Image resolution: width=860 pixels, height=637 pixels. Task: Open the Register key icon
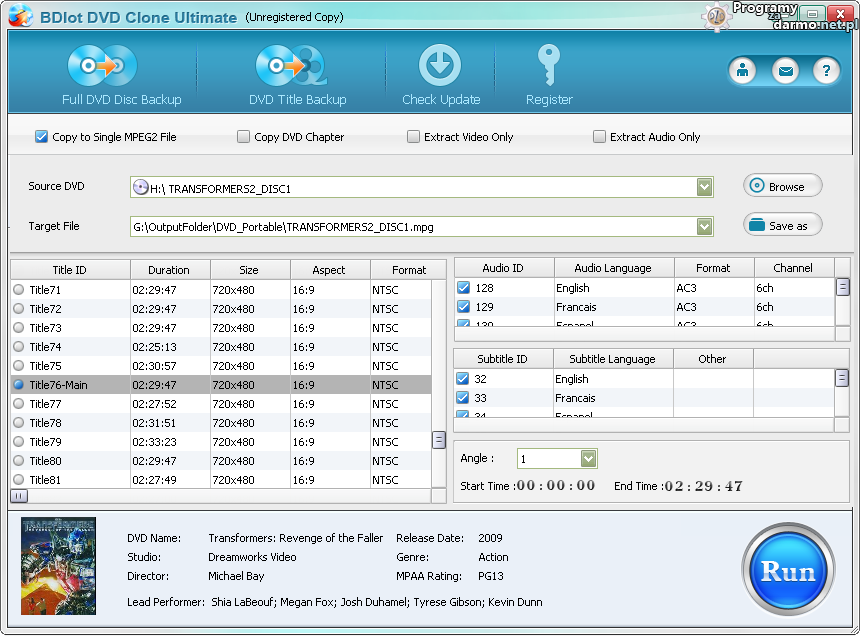pos(549,66)
